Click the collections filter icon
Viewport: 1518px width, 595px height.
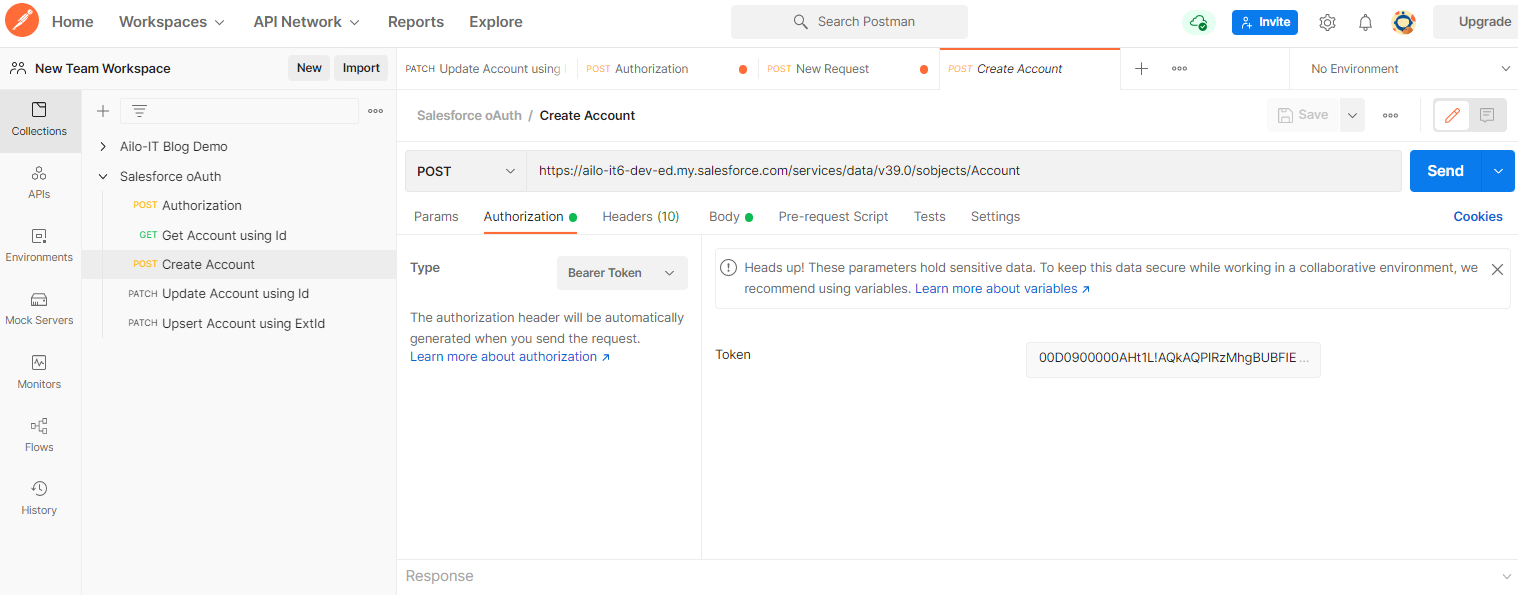click(139, 111)
